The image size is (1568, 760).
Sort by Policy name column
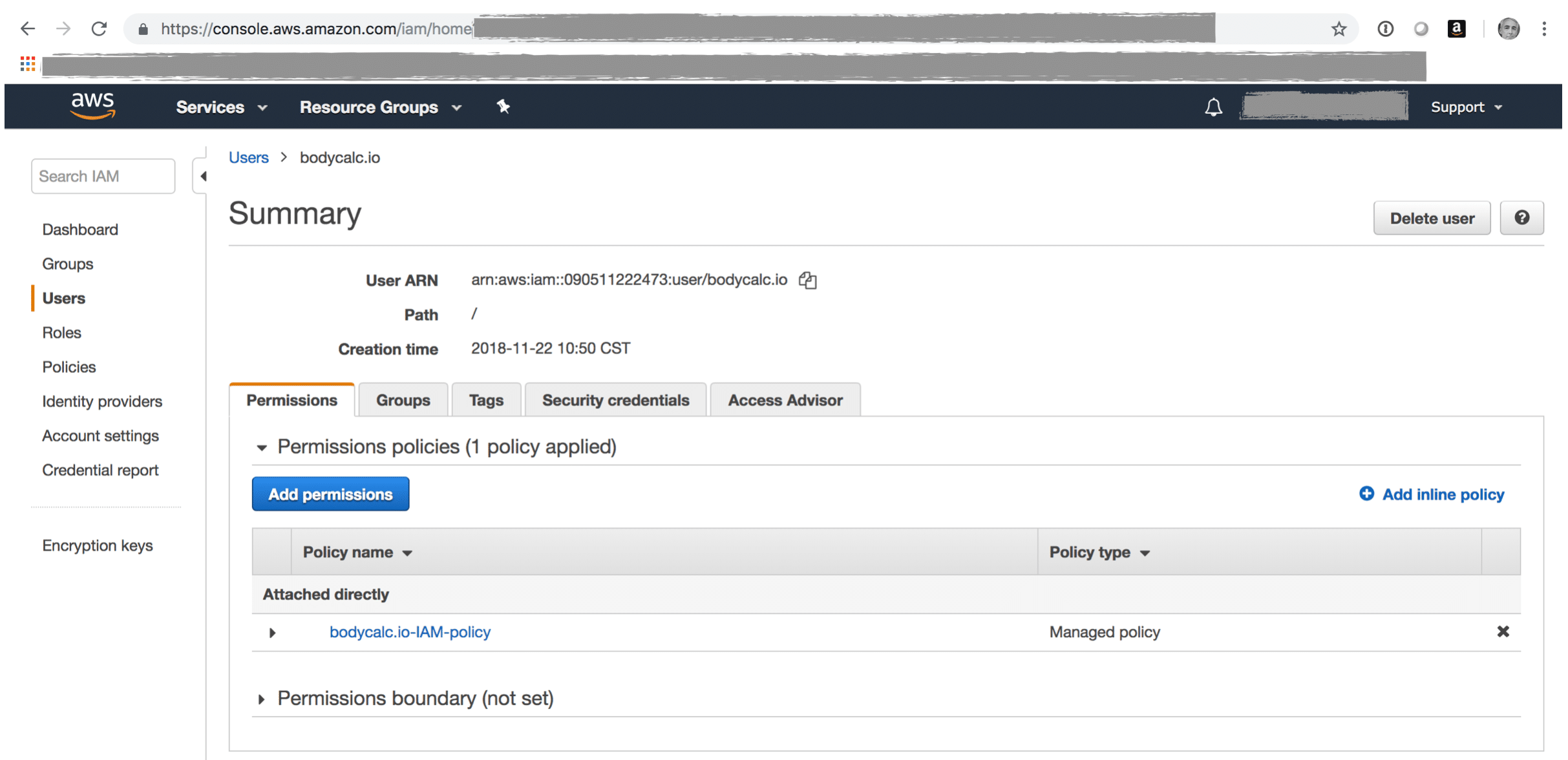pos(357,553)
